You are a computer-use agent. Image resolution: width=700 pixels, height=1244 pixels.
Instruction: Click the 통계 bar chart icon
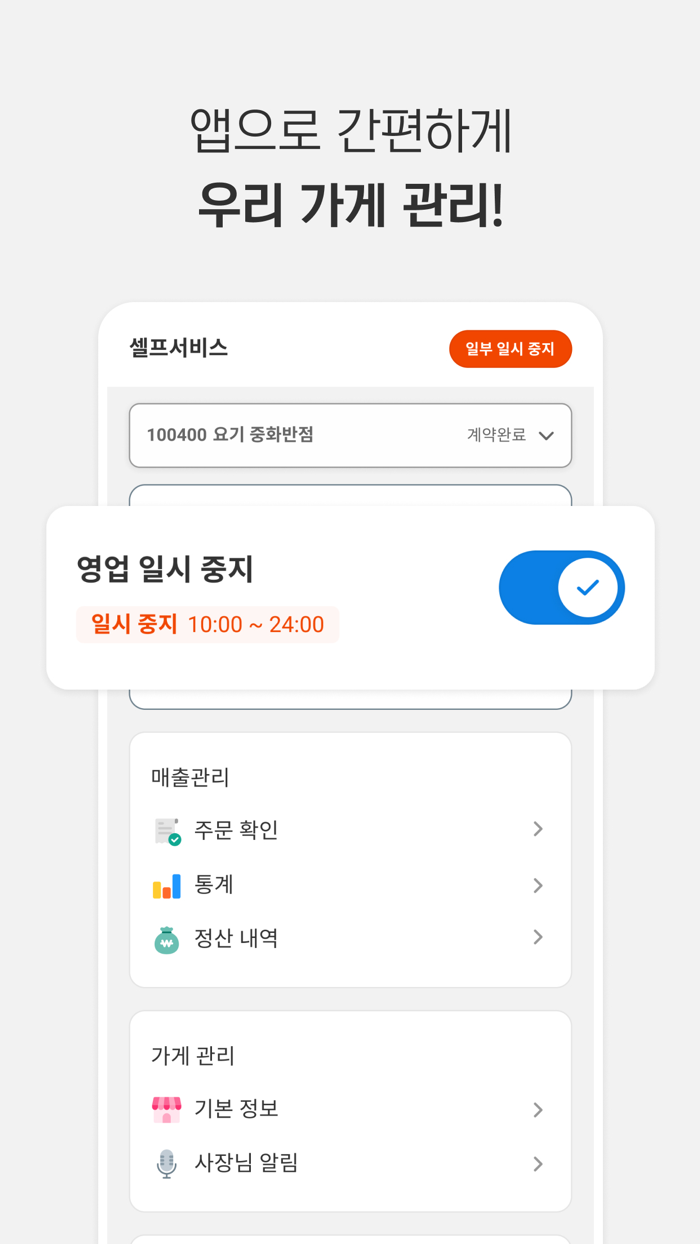(166, 884)
